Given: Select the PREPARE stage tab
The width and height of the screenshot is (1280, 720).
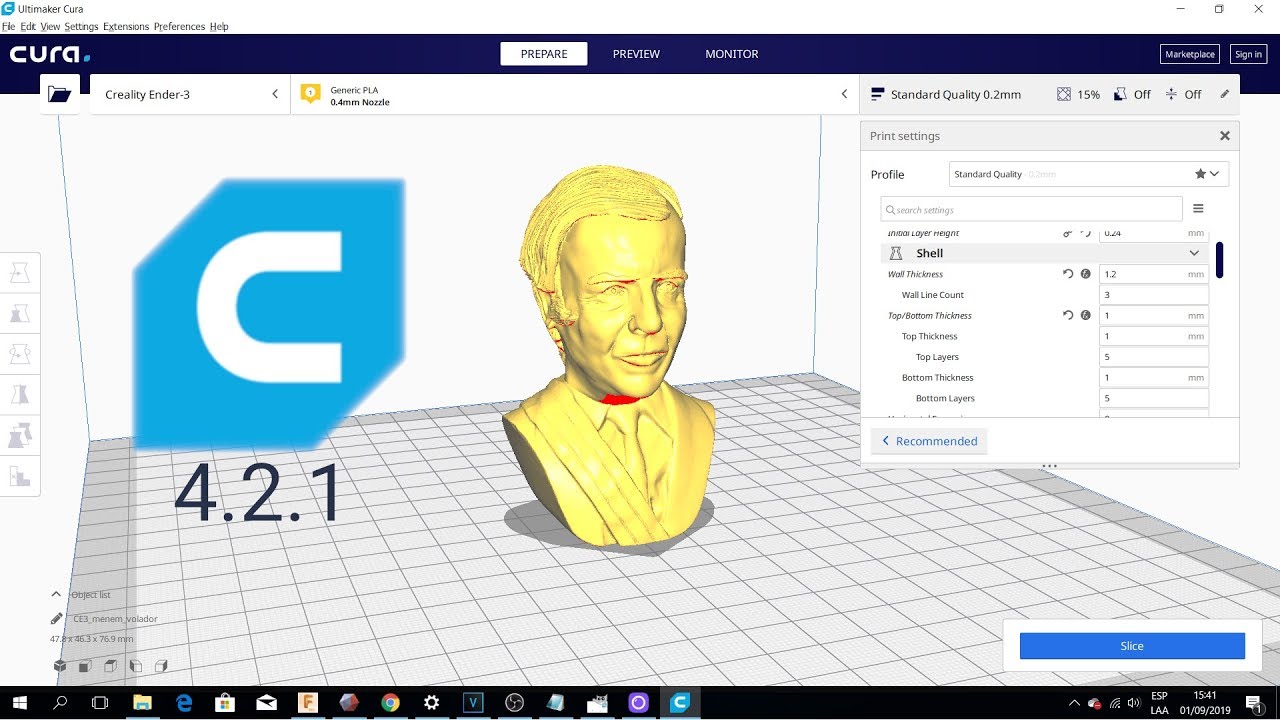Looking at the screenshot, I should coord(544,54).
